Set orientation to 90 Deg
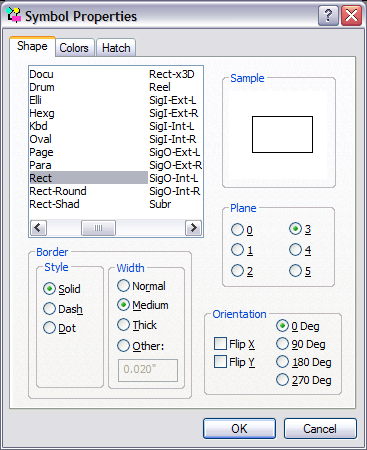The image size is (367, 450). (301, 344)
